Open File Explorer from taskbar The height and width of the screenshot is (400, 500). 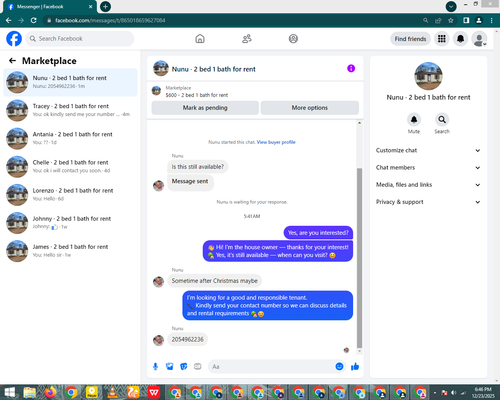tap(30, 392)
